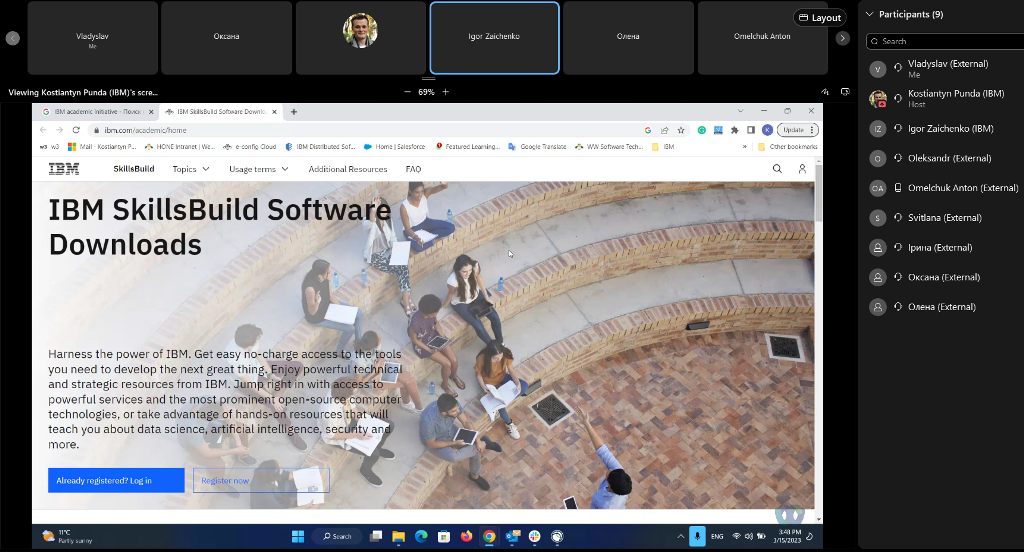This screenshot has height=552, width=1024.
Task: Click SkillsBuild in site navigation
Action: (x=134, y=169)
